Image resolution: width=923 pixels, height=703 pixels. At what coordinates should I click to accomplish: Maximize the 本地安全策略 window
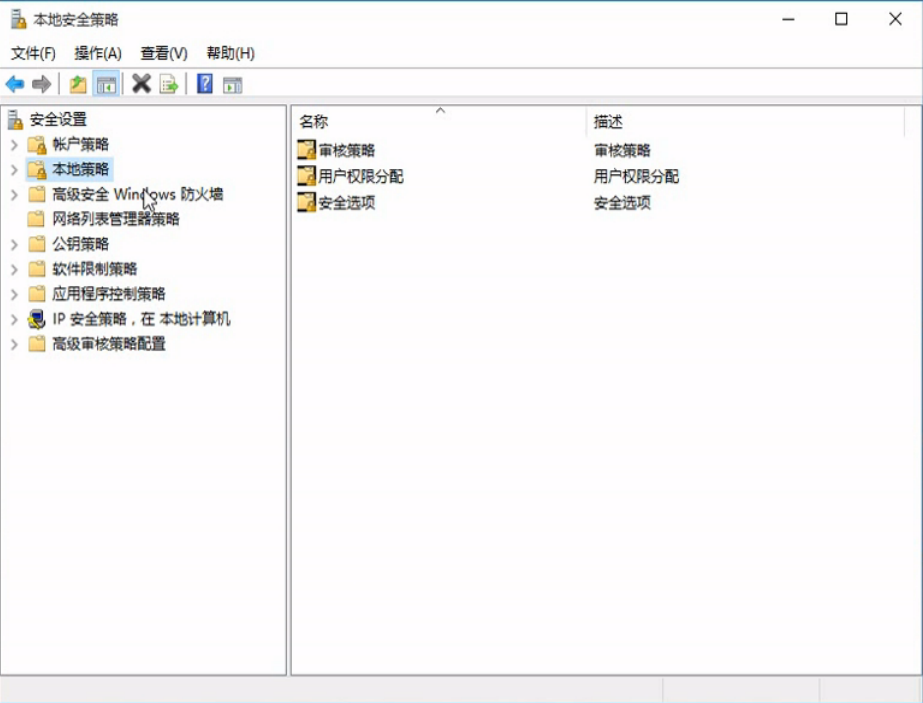(x=841, y=19)
